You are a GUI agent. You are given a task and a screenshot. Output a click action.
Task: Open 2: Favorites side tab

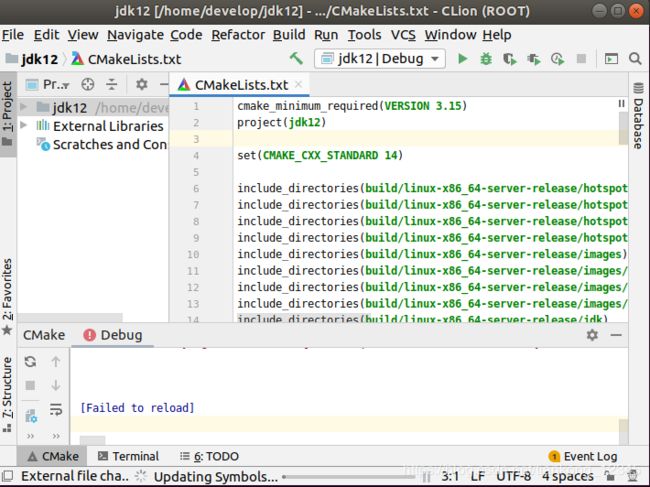tap(8, 296)
